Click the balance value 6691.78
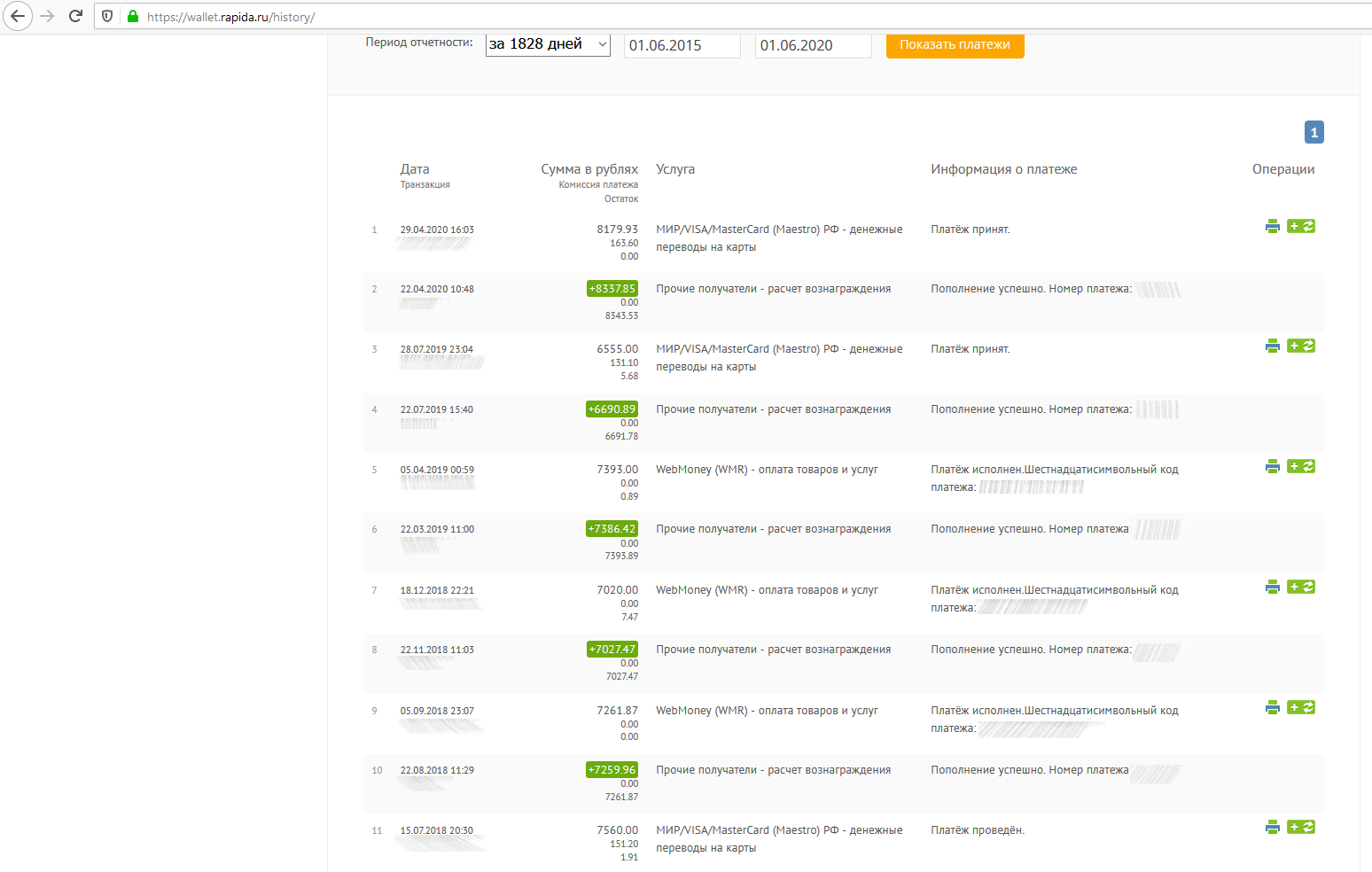1372x872 pixels. [622, 436]
